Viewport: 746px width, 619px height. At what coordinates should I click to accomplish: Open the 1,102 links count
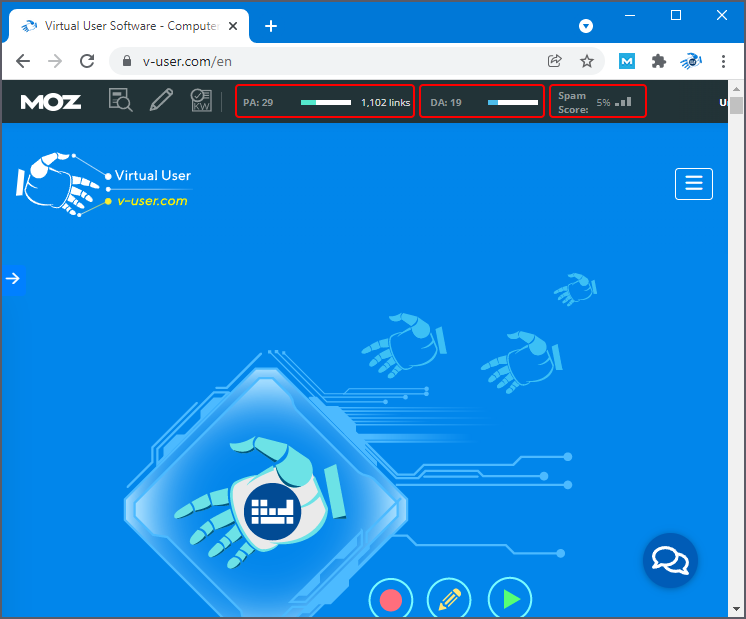pyautogui.click(x=385, y=103)
